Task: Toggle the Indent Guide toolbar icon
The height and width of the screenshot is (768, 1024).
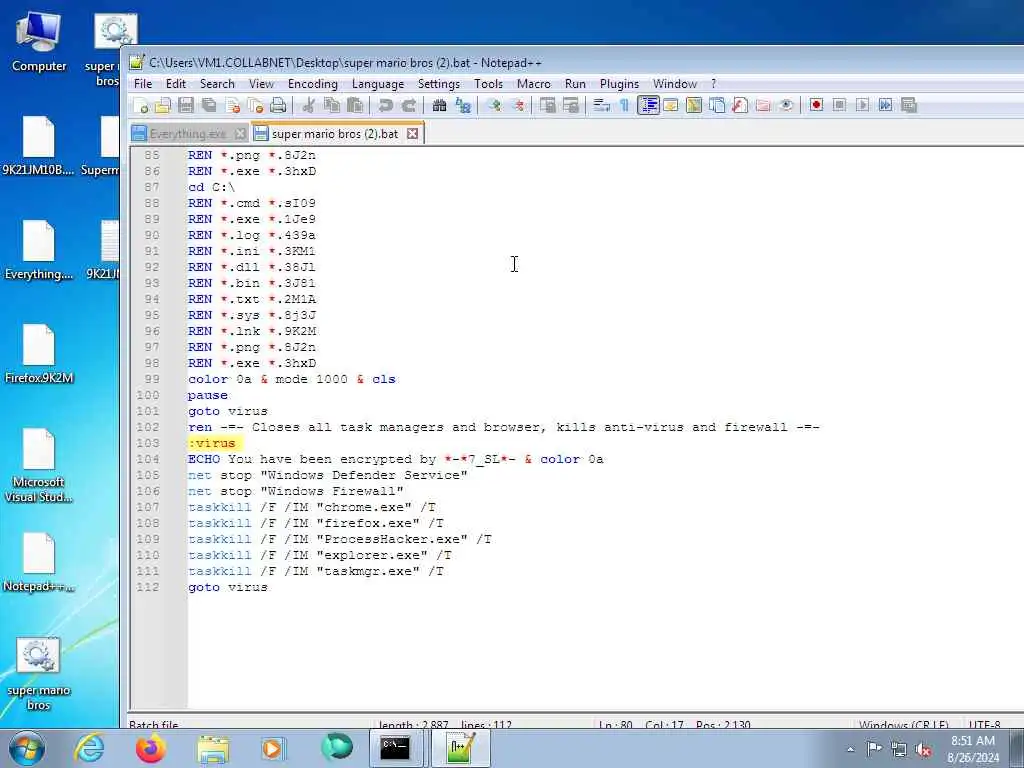Action: tap(648, 105)
